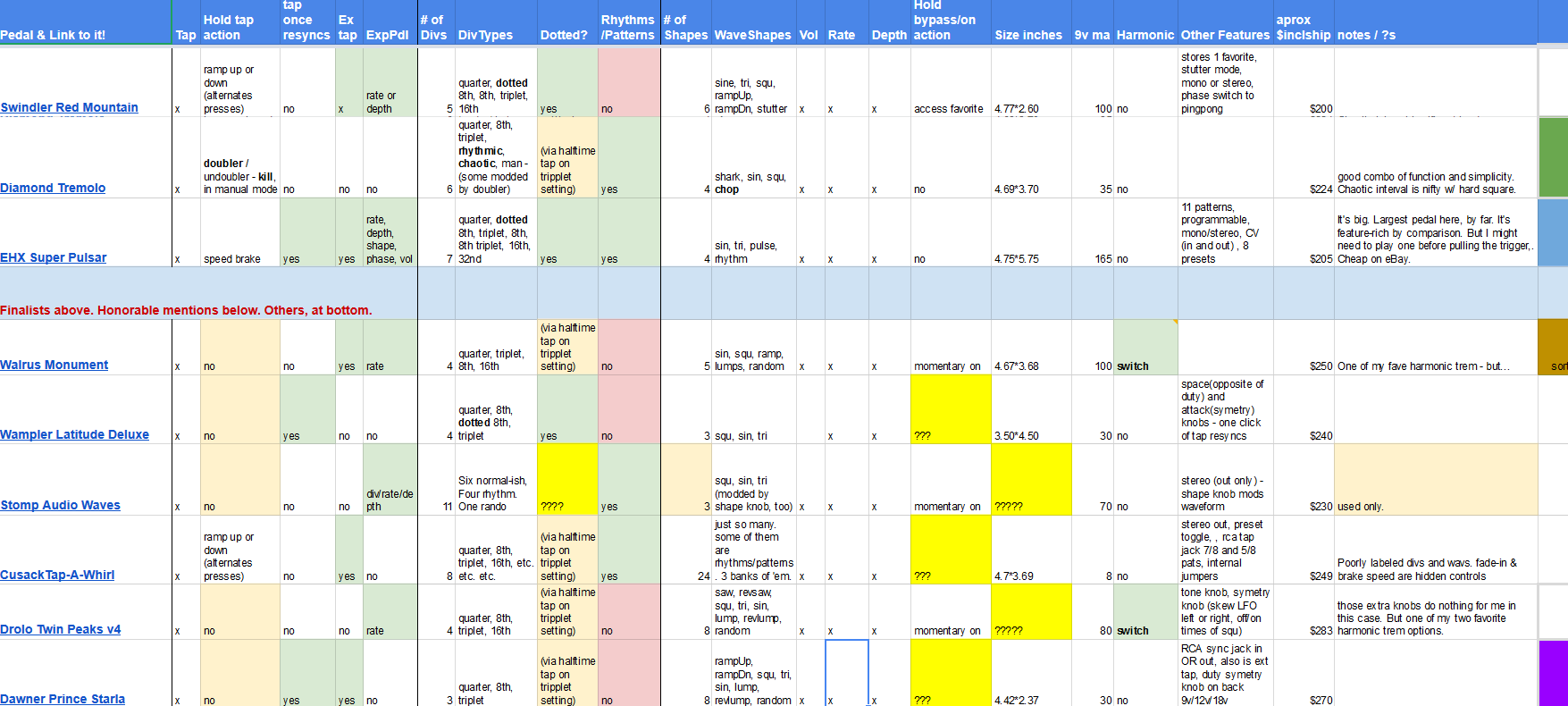Click the 'WaveShapes' column header
The width and height of the screenshot is (1568, 706).
753,22
